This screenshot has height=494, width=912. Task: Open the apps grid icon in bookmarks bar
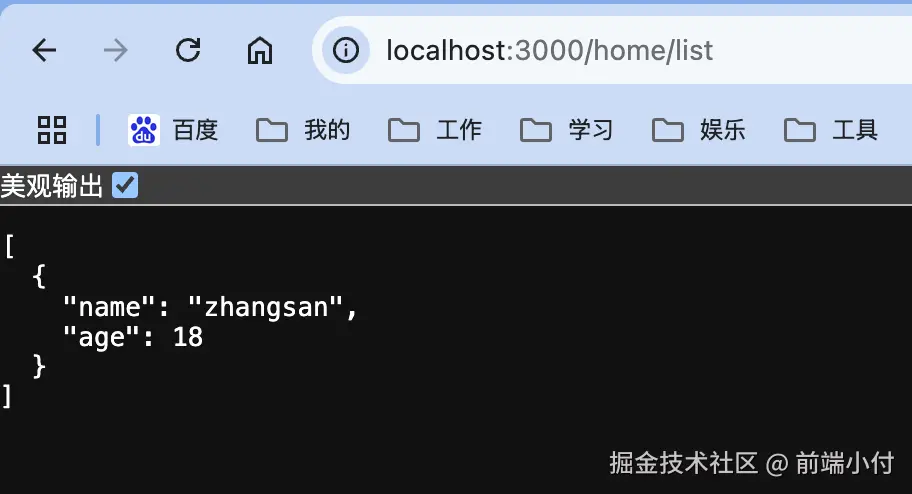pyautogui.click(x=52, y=130)
